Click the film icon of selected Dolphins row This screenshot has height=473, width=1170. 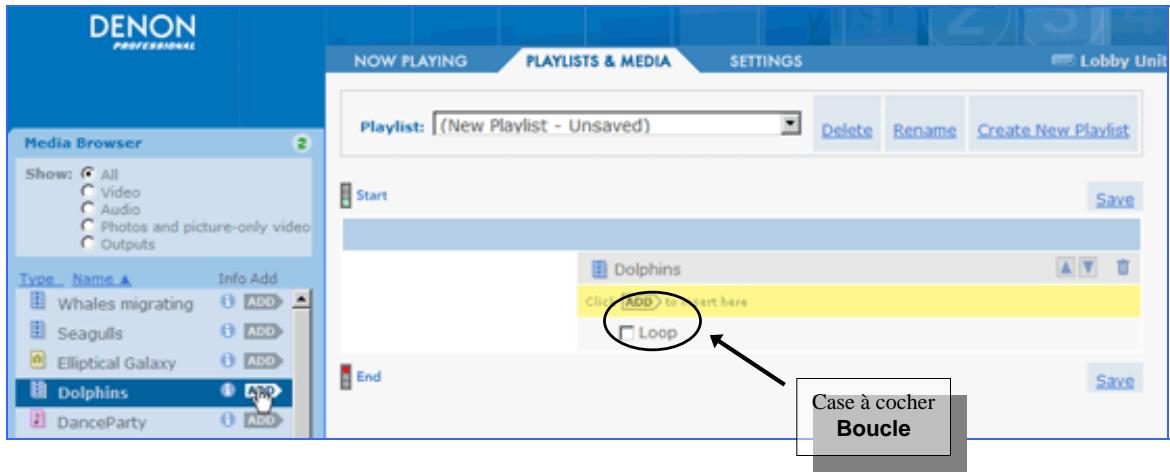click(x=37, y=391)
